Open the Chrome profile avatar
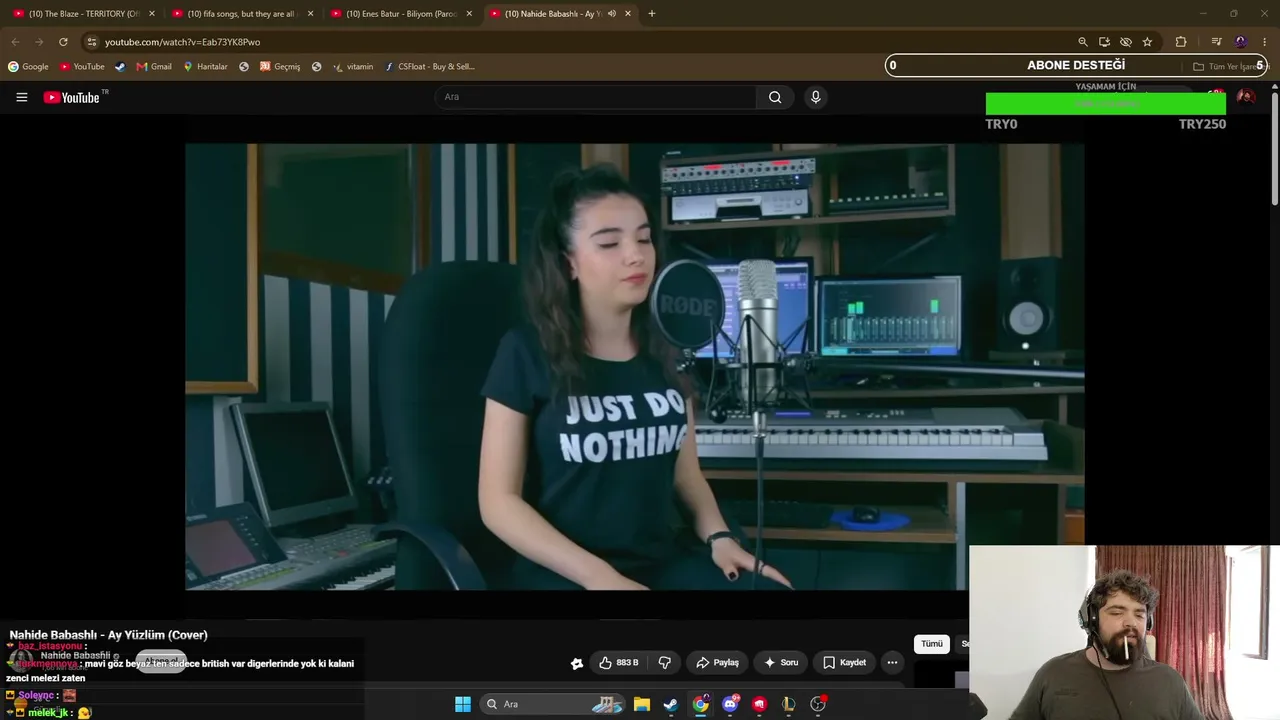 [1241, 42]
